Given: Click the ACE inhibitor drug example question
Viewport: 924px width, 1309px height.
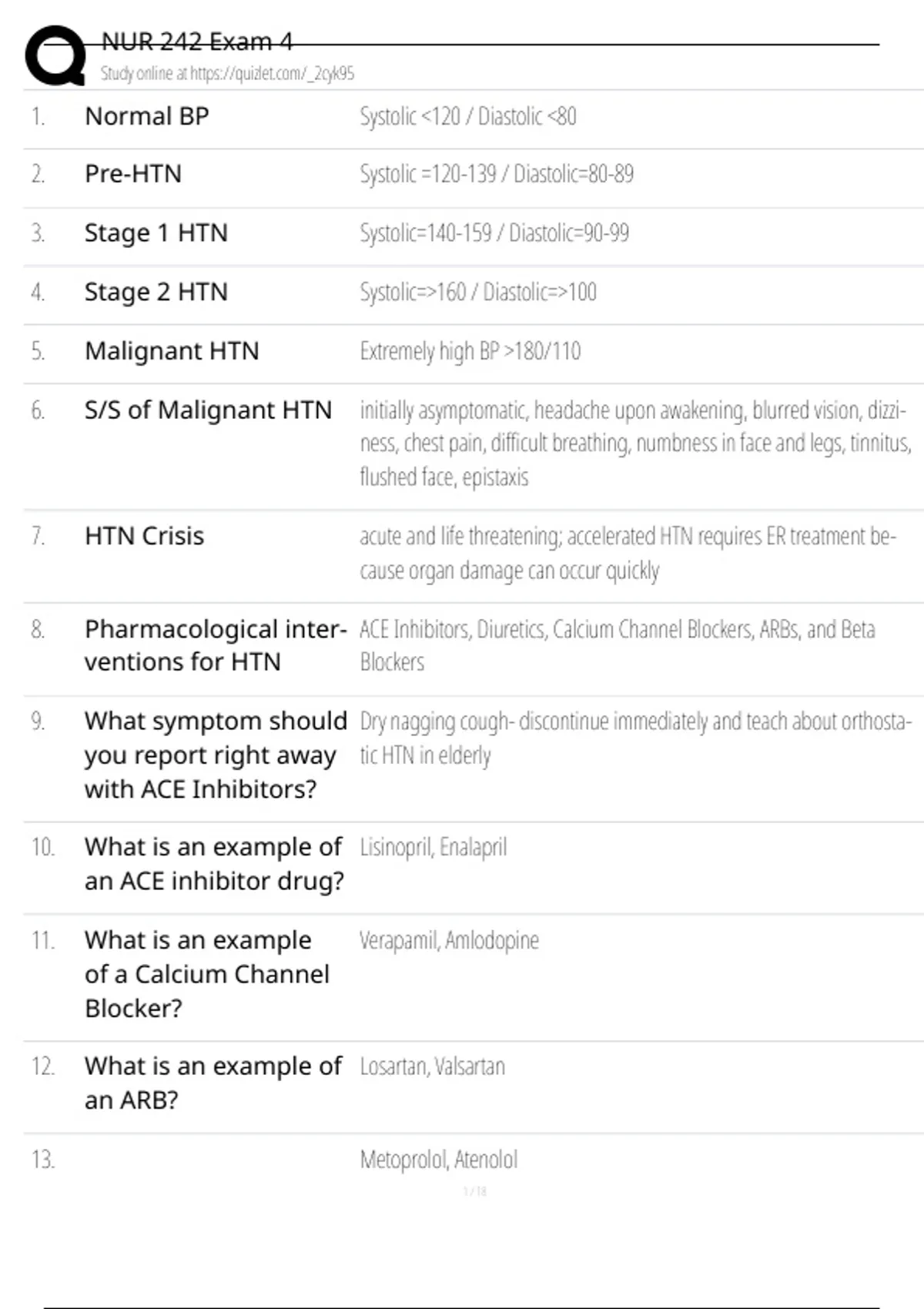Looking at the screenshot, I should pyautogui.click(x=214, y=864).
